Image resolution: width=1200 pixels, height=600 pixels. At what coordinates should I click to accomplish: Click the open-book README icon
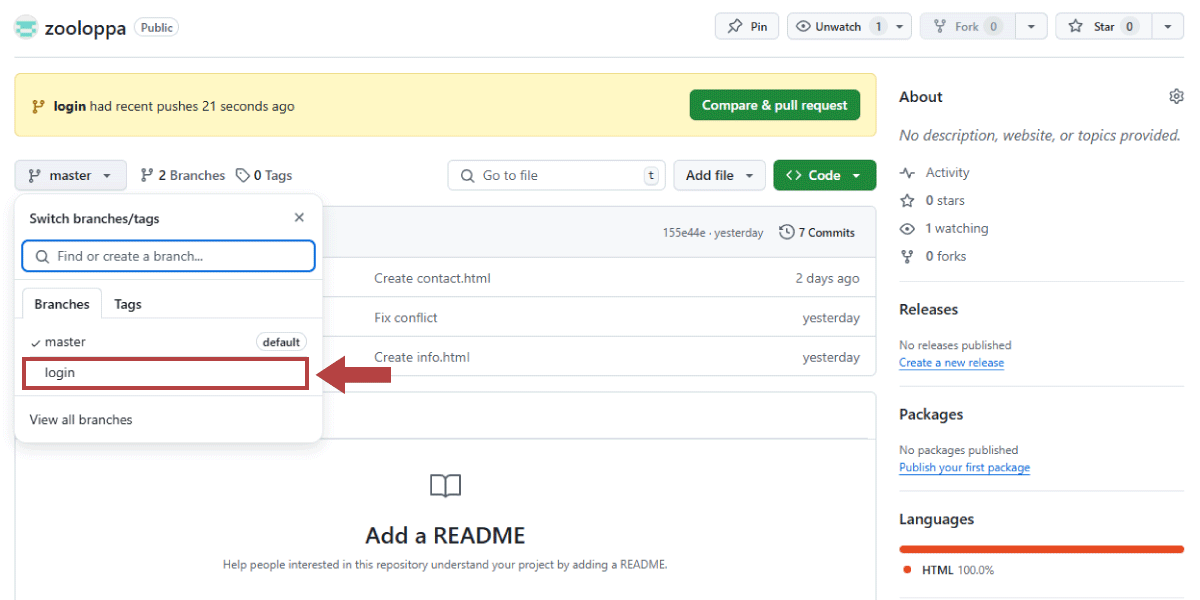(x=445, y=486)
